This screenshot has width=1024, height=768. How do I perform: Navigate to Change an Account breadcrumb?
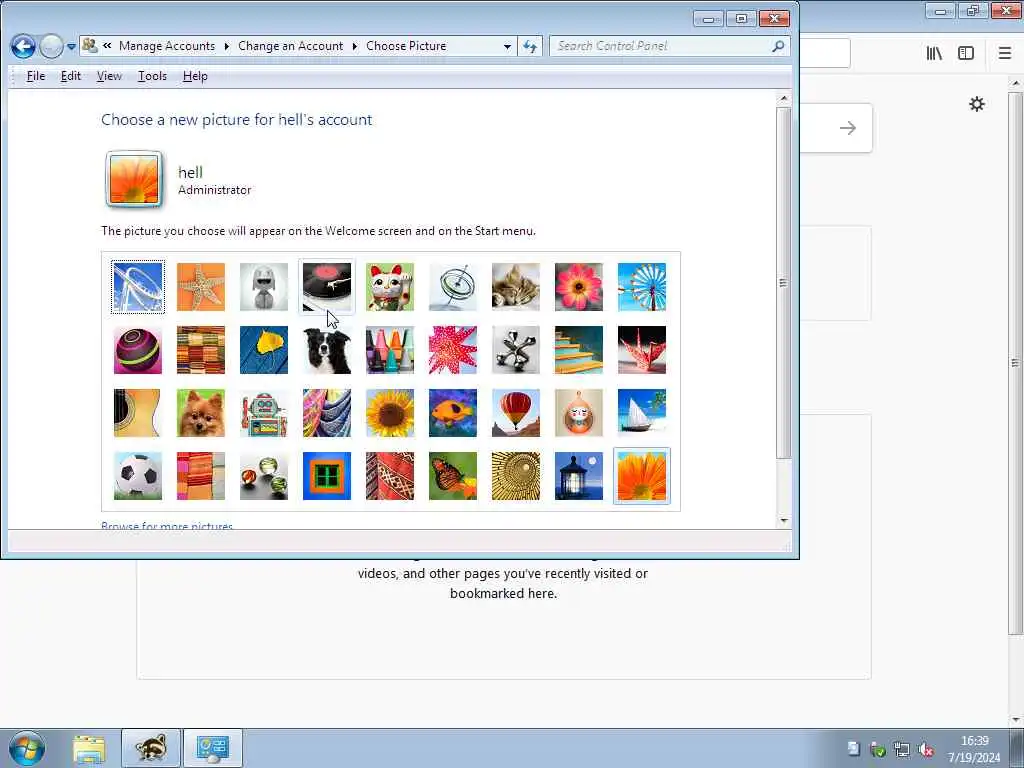click(291, 46)
